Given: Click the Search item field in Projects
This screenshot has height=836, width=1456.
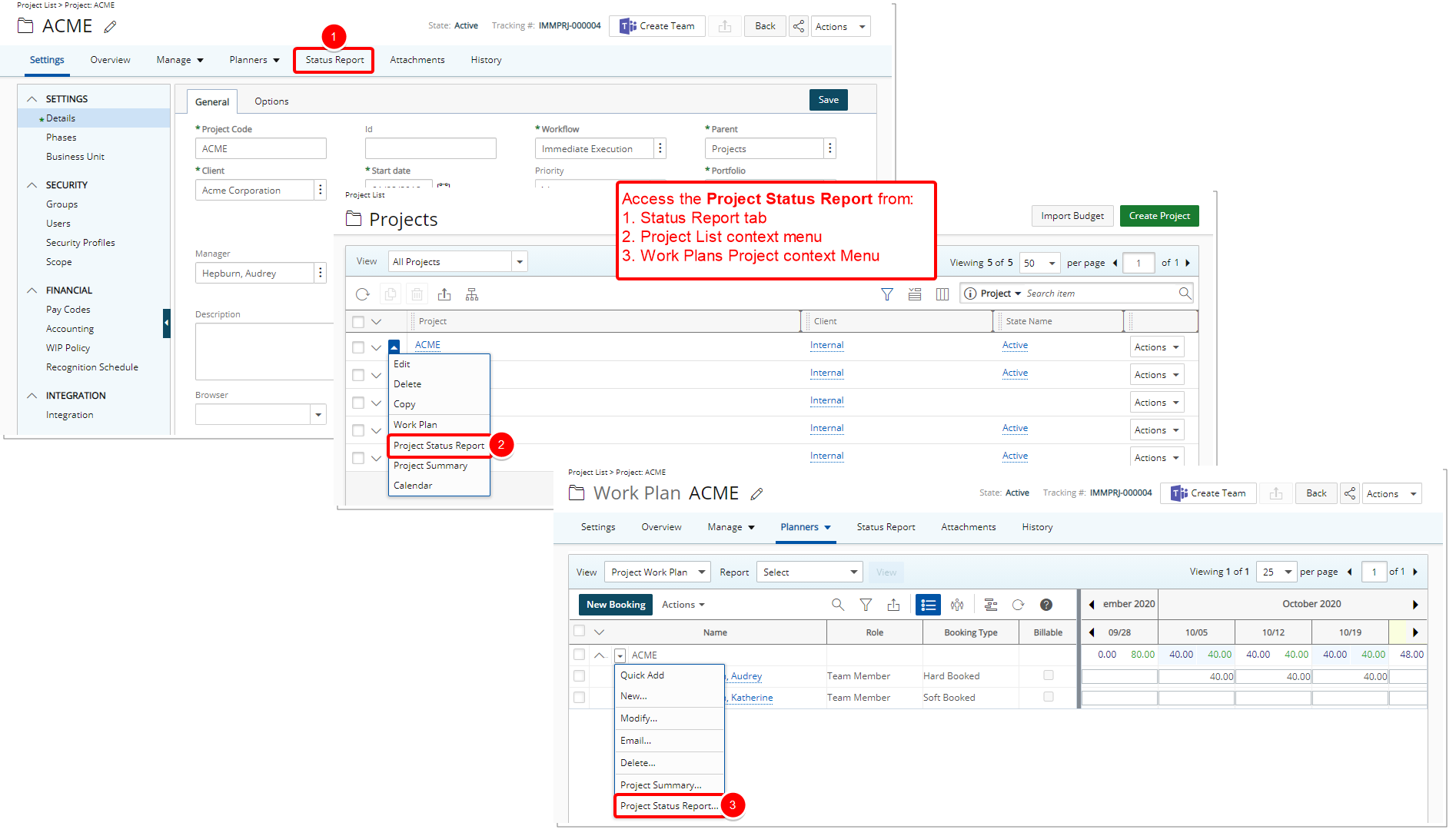Looking at the screenshot, I should pos(1099,294).
